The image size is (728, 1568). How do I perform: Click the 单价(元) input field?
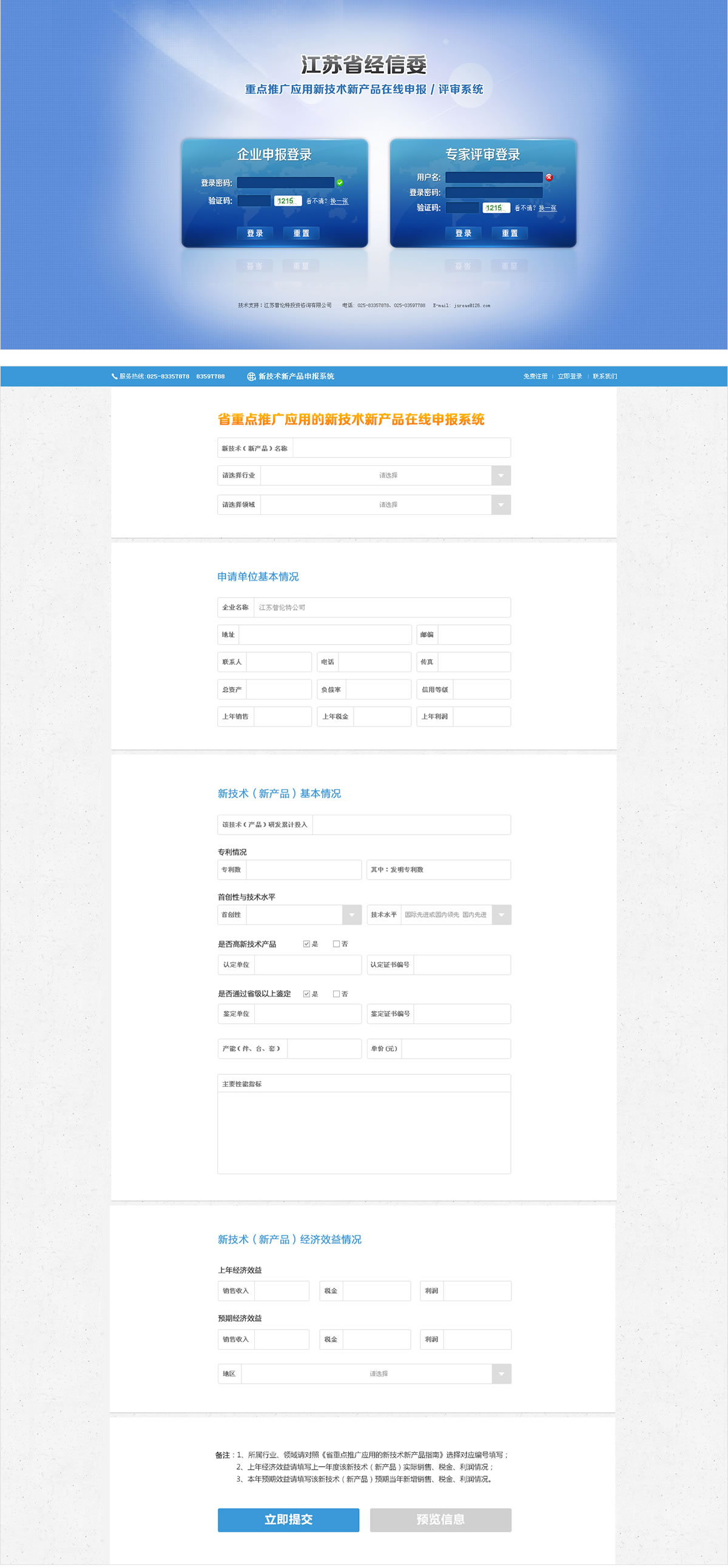click(x=456, y=1049)
